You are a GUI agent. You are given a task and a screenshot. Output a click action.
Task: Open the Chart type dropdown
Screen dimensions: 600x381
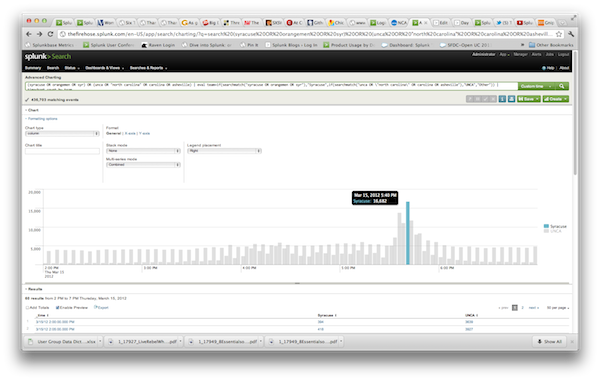pos(62,134)
